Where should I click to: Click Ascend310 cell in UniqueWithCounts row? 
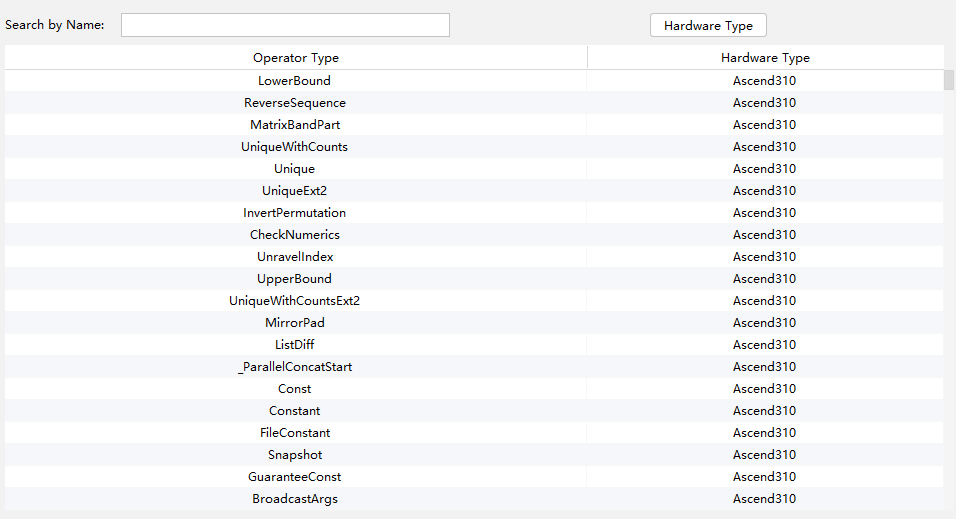(x=765, y=146)
